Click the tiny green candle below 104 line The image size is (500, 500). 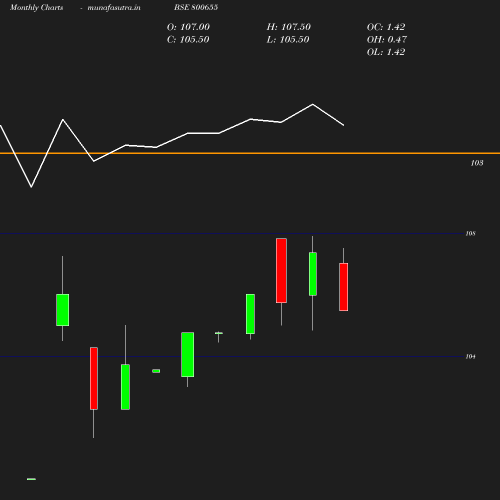(x=156, y=371)
